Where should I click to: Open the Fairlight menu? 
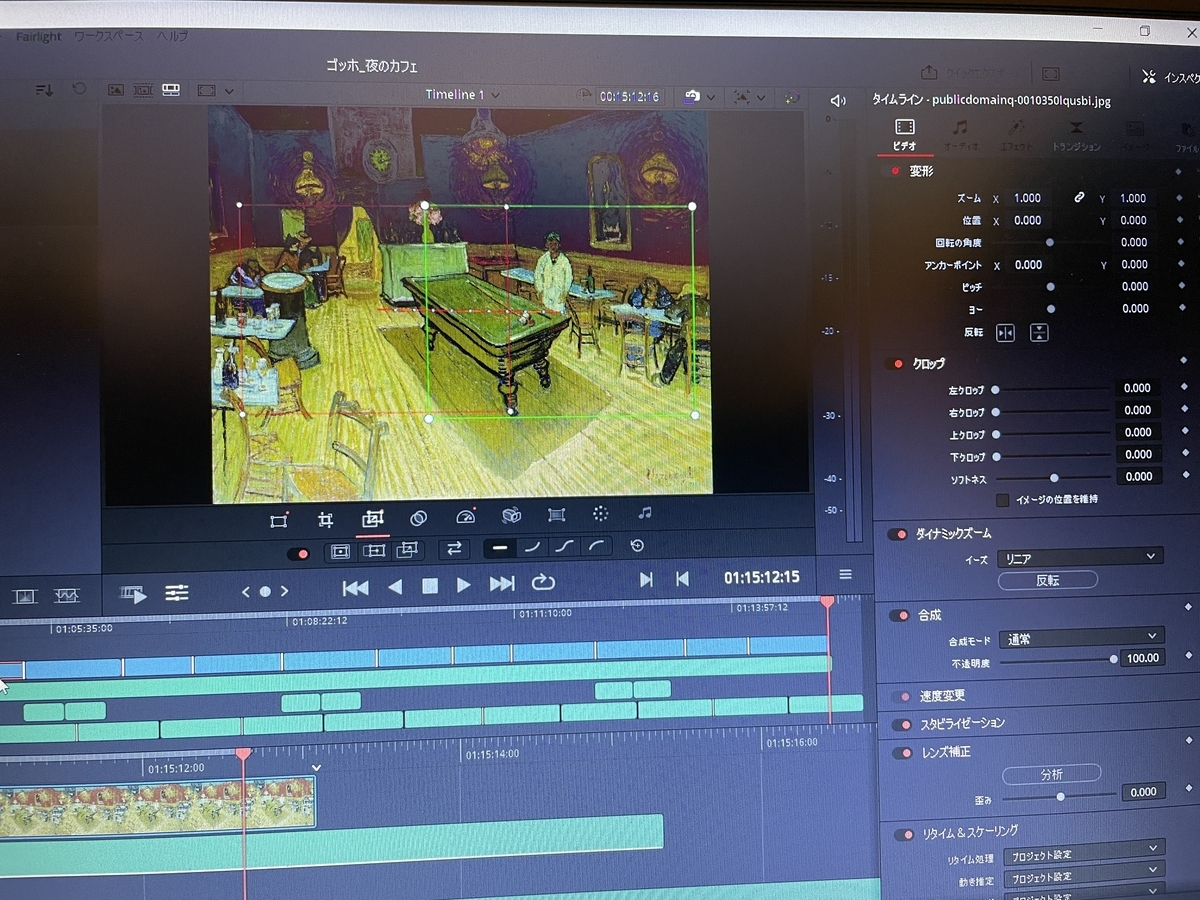point(38,37)
